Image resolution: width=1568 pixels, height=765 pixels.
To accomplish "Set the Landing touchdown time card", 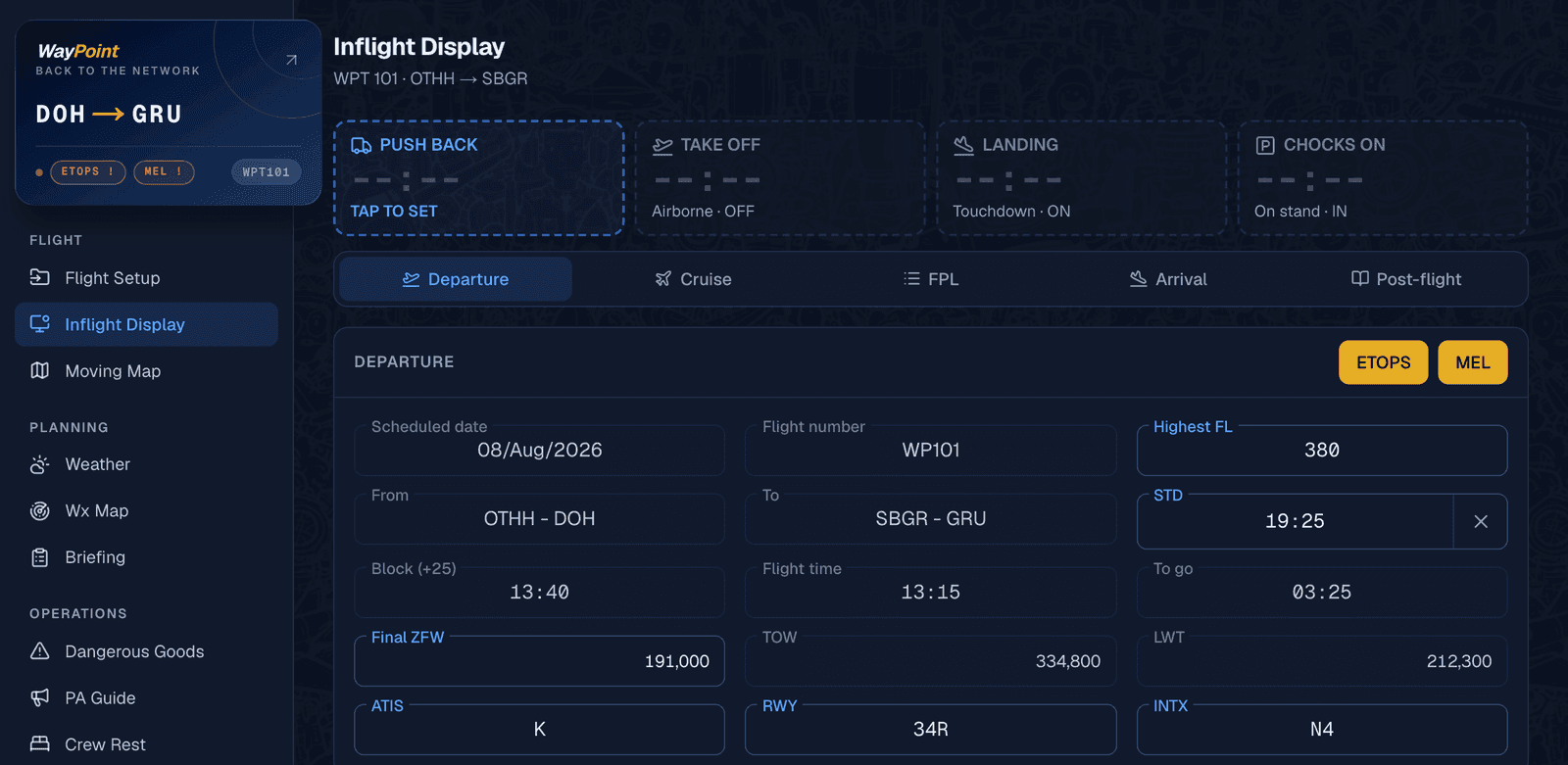I will point(1082,178).
